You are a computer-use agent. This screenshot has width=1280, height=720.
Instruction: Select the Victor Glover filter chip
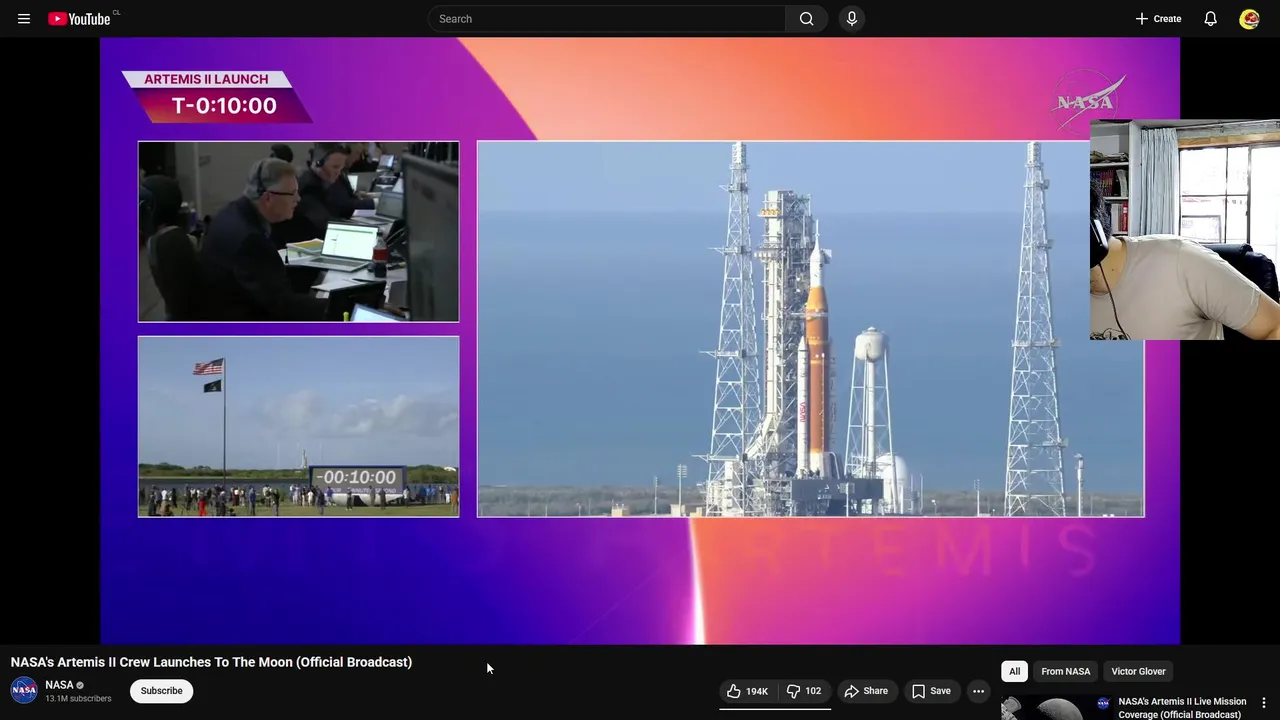click(1138, 672)
